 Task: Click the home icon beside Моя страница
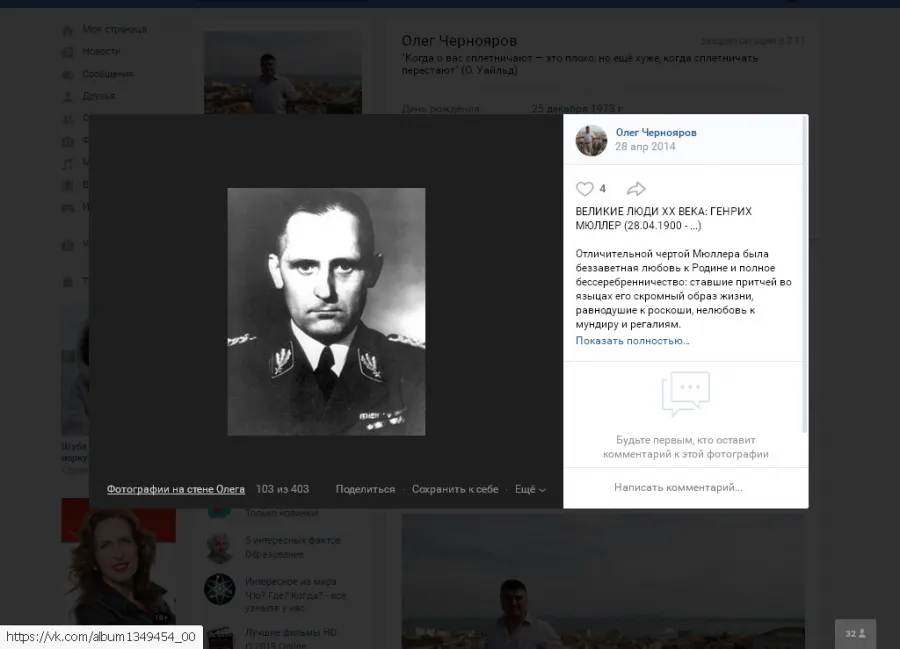[x=68, y=30]
